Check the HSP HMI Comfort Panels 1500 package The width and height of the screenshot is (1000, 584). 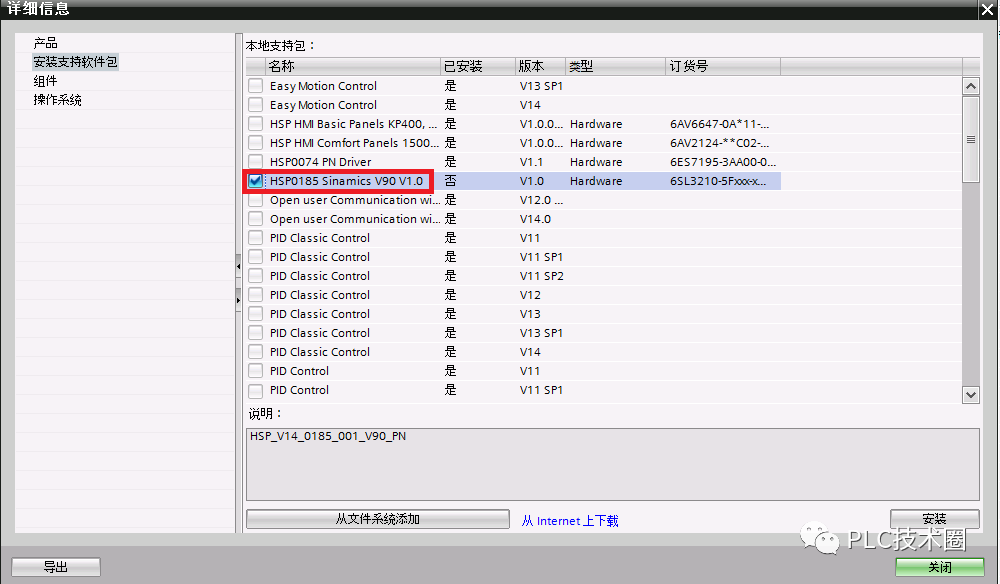pyautogui.click(x=256, y=143)
